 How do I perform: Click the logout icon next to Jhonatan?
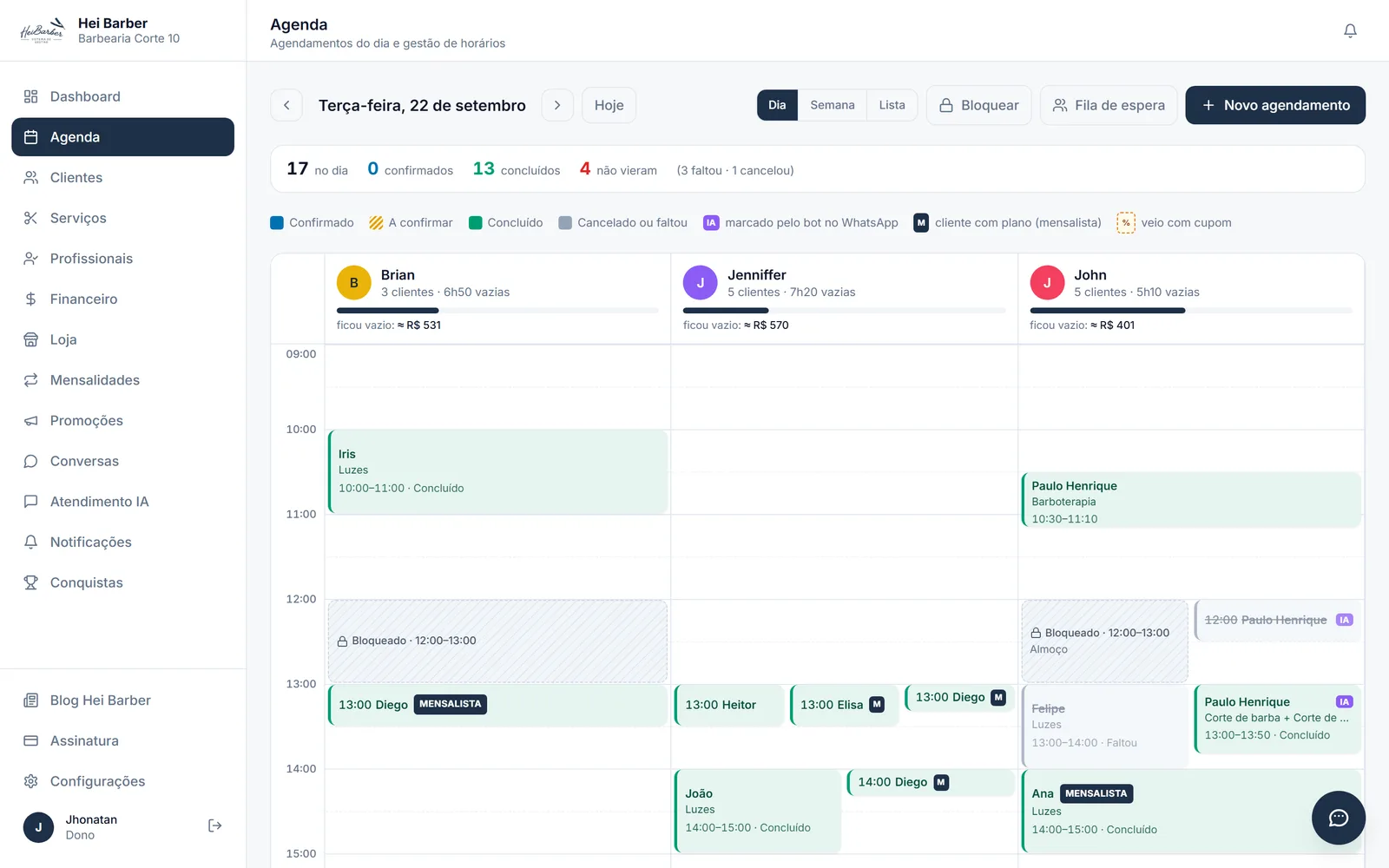(x=214, y=825)
